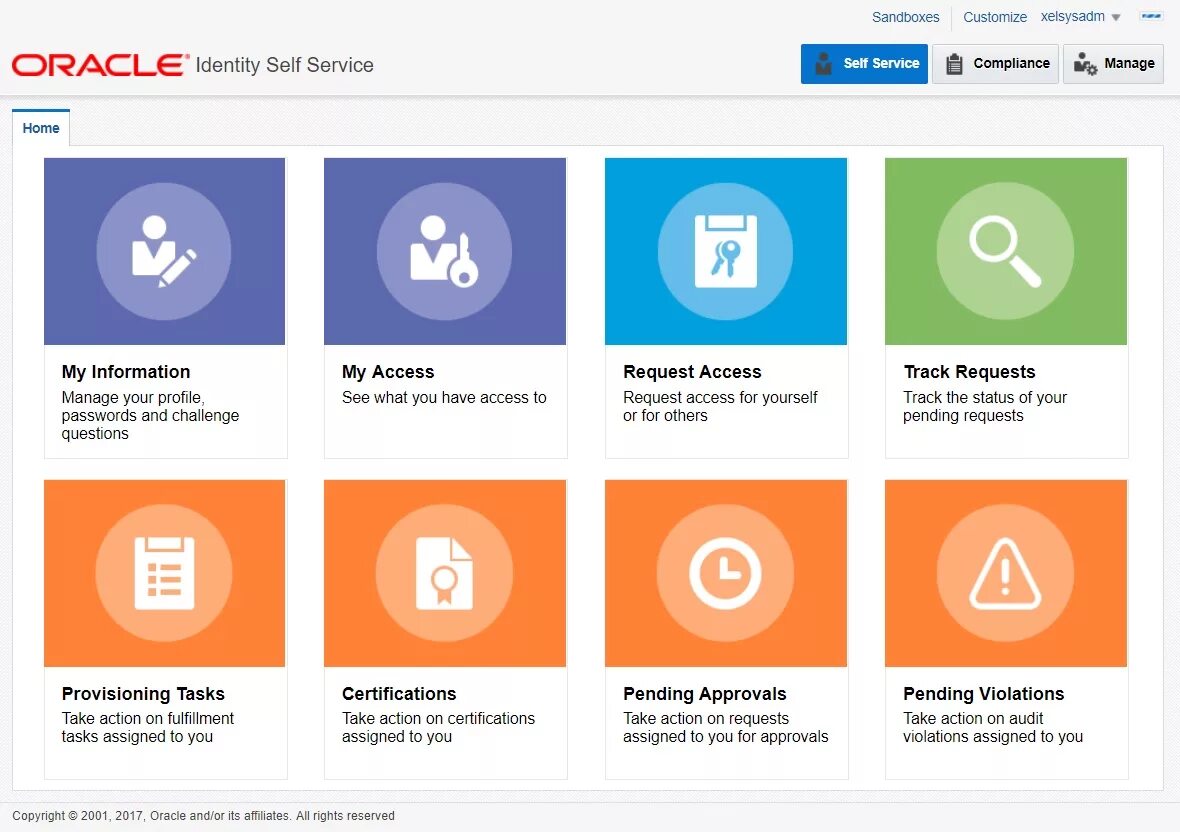This screenshot has height=832, width=1180.
Task: Click 'Track the status of your pending requests' text
Action: pyautogui.click(x=985, y=406)
